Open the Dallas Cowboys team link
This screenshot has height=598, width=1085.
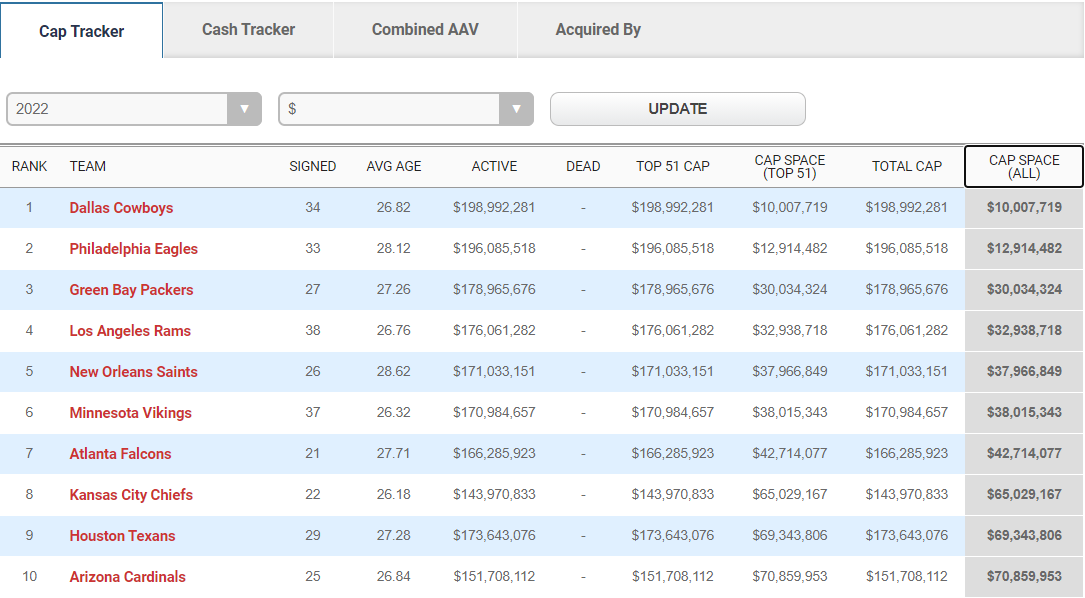click(121, 208)
